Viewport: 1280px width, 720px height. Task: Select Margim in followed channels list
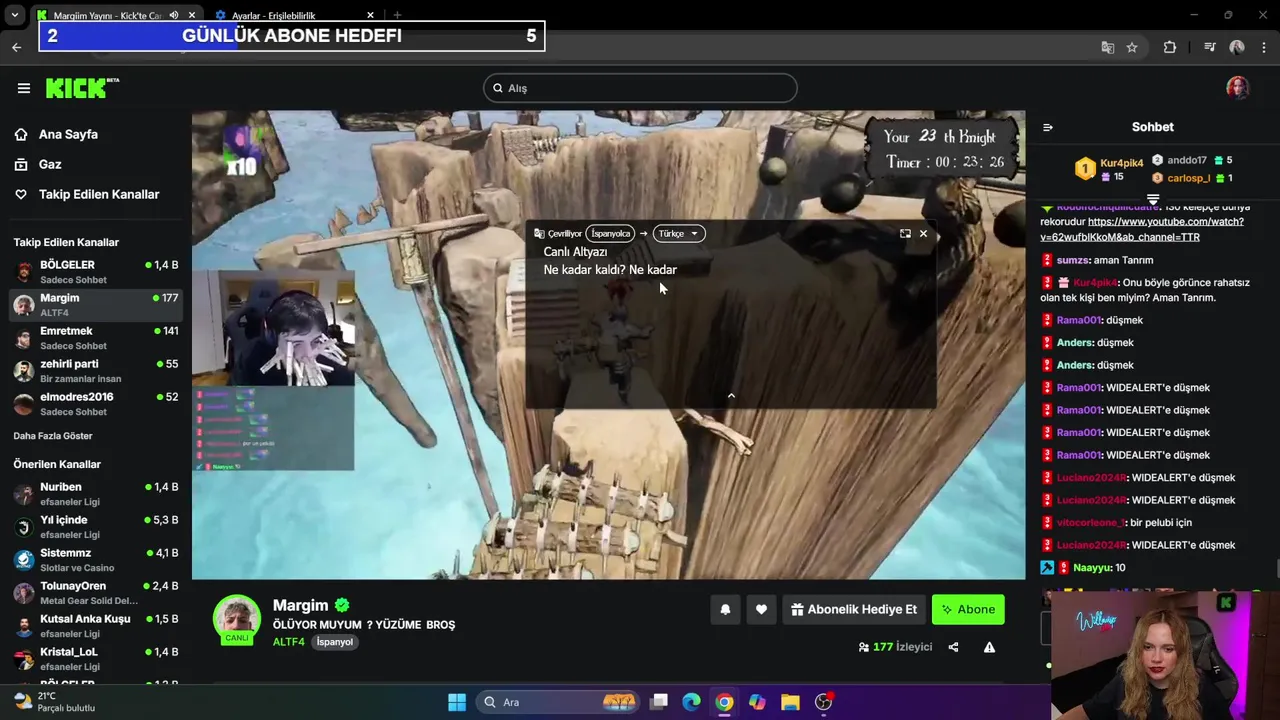96,305
